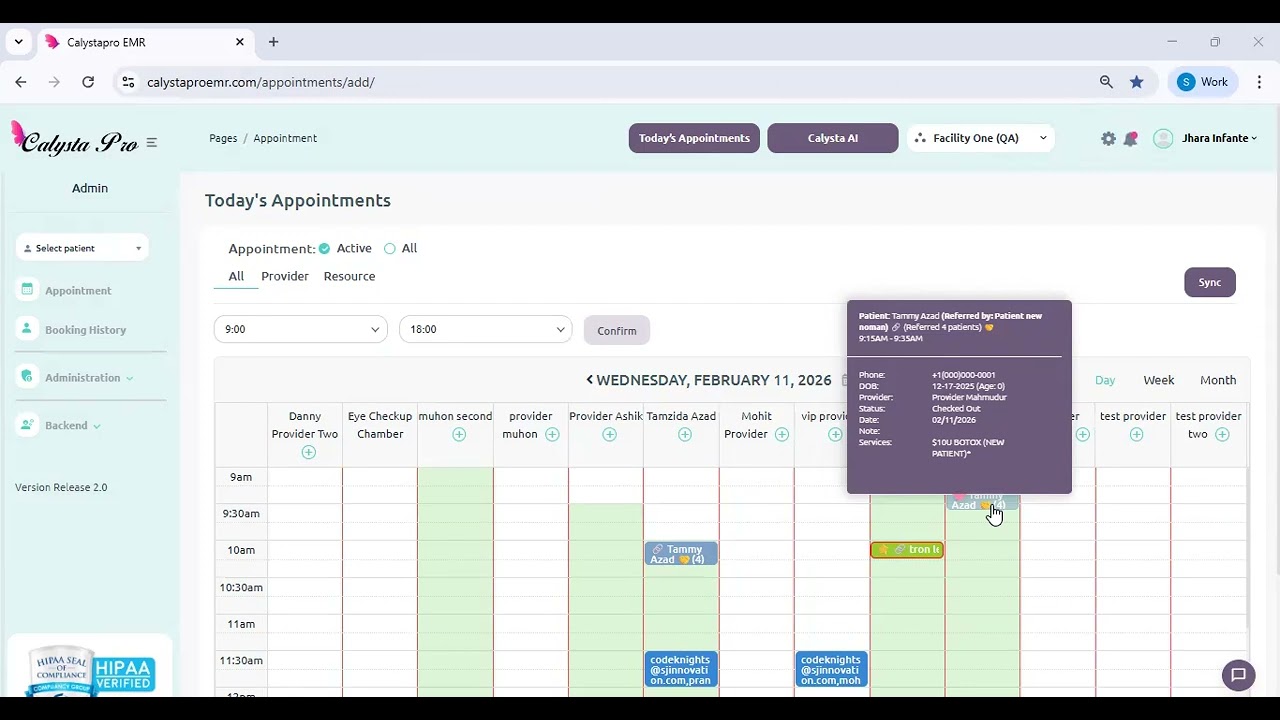This screenshot has height=720, width=1280.
Task: Open the Booking History sidebar link
Action: 85,330
